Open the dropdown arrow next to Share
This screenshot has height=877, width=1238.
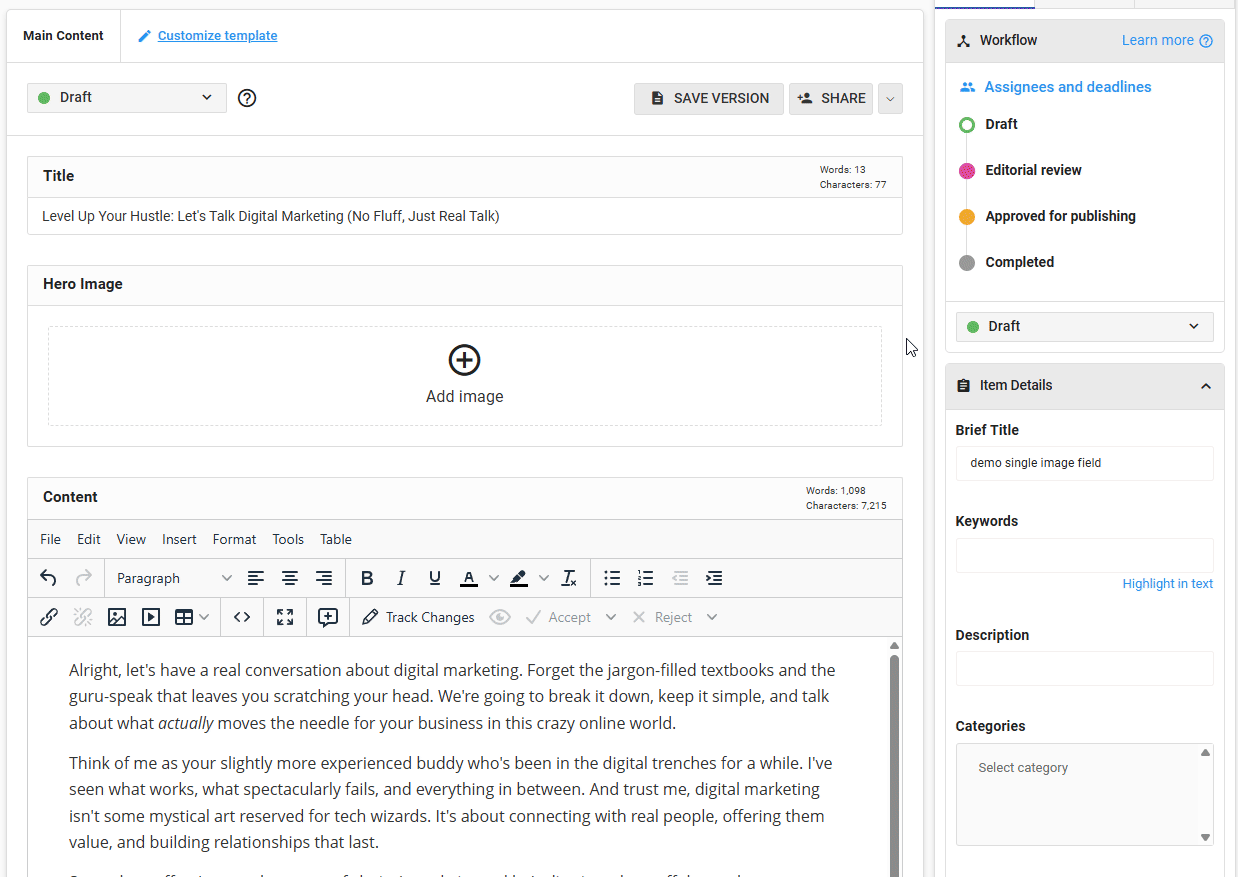tap(890, 98)
